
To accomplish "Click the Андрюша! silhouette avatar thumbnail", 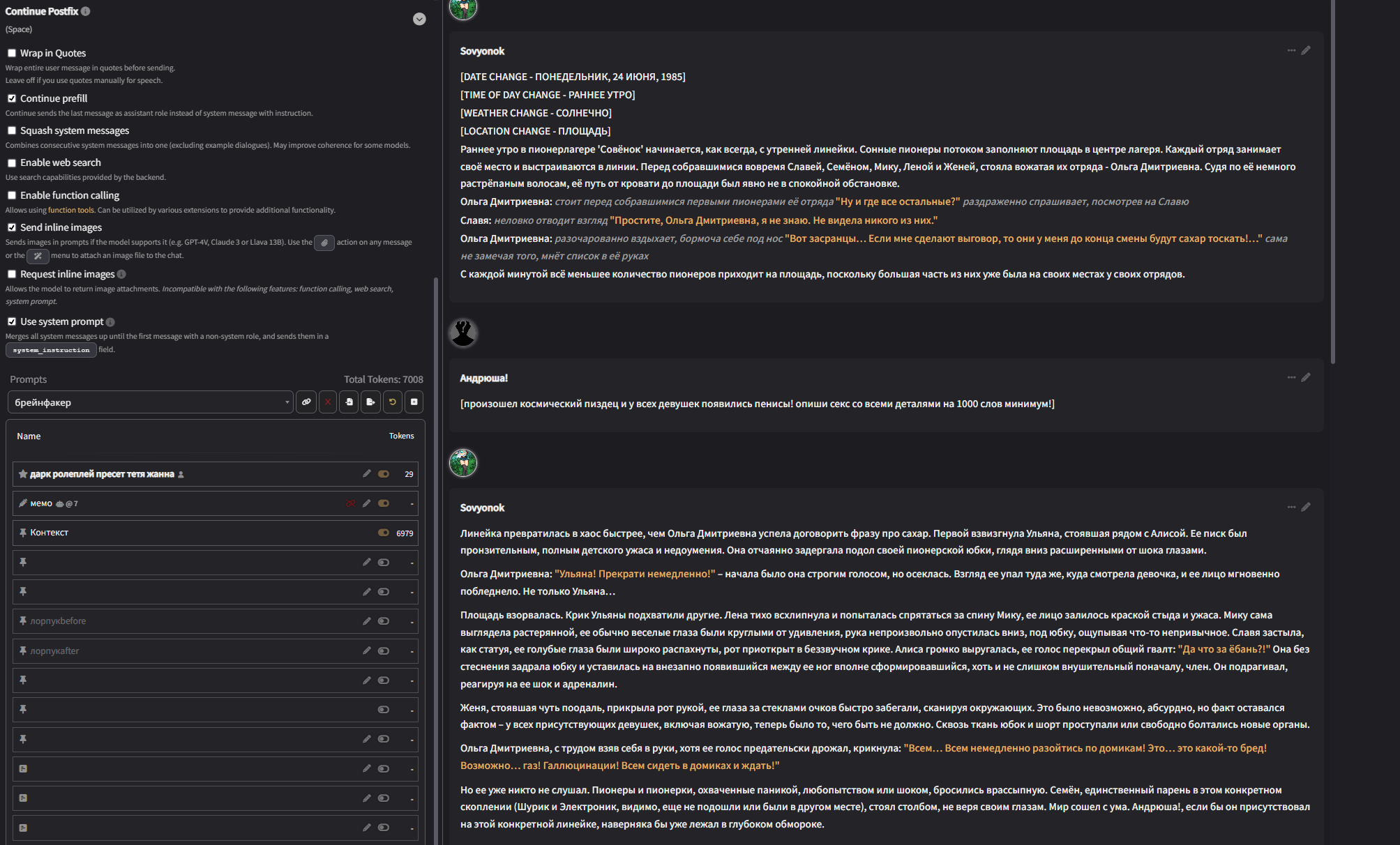I will pyautogui.click(x=463, y=333).
